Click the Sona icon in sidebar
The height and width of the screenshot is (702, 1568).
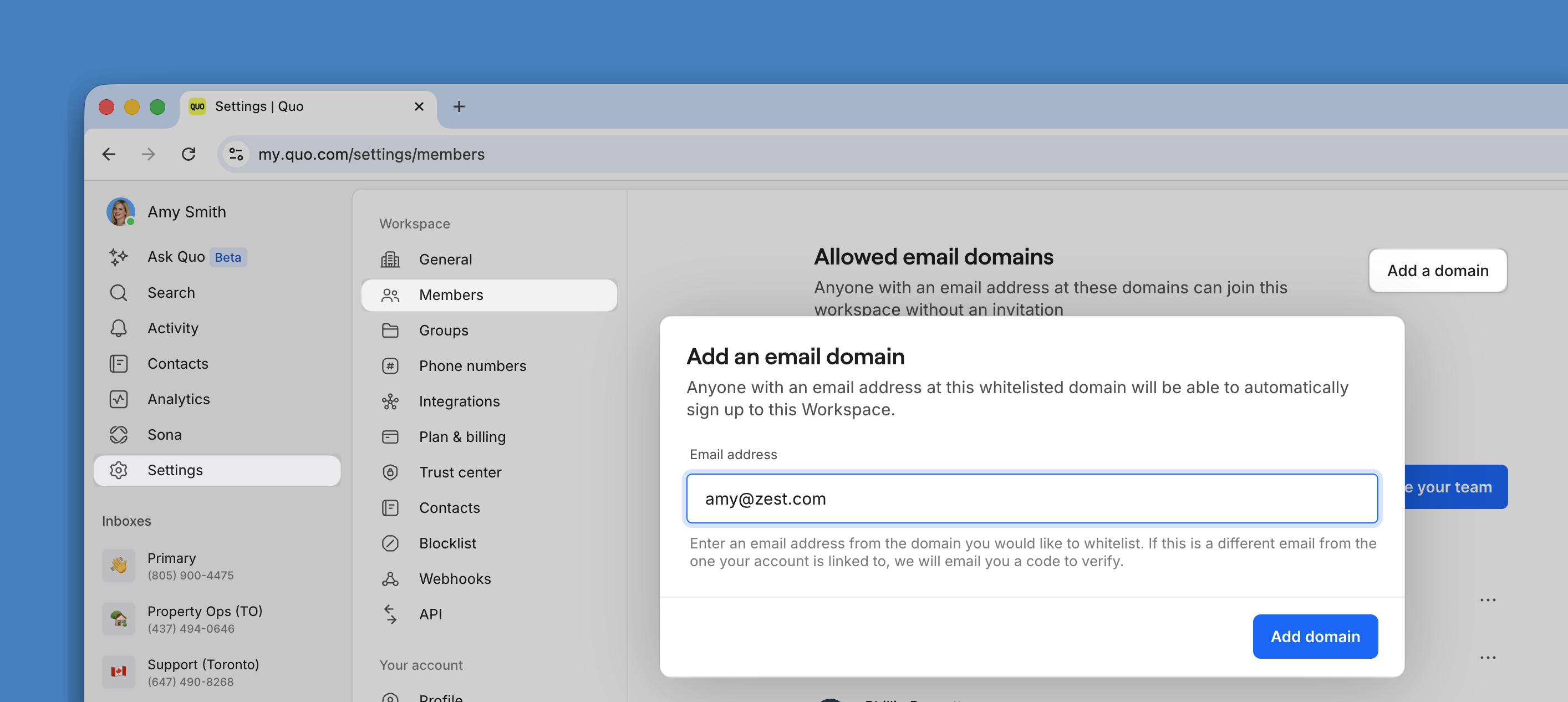[x=118, y=435]
